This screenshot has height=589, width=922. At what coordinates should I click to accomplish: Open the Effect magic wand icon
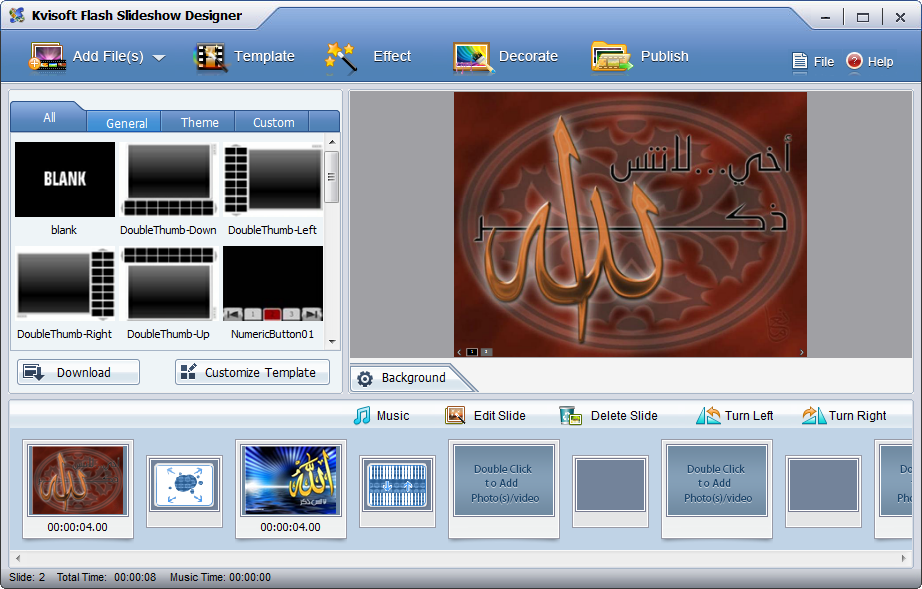340,57
